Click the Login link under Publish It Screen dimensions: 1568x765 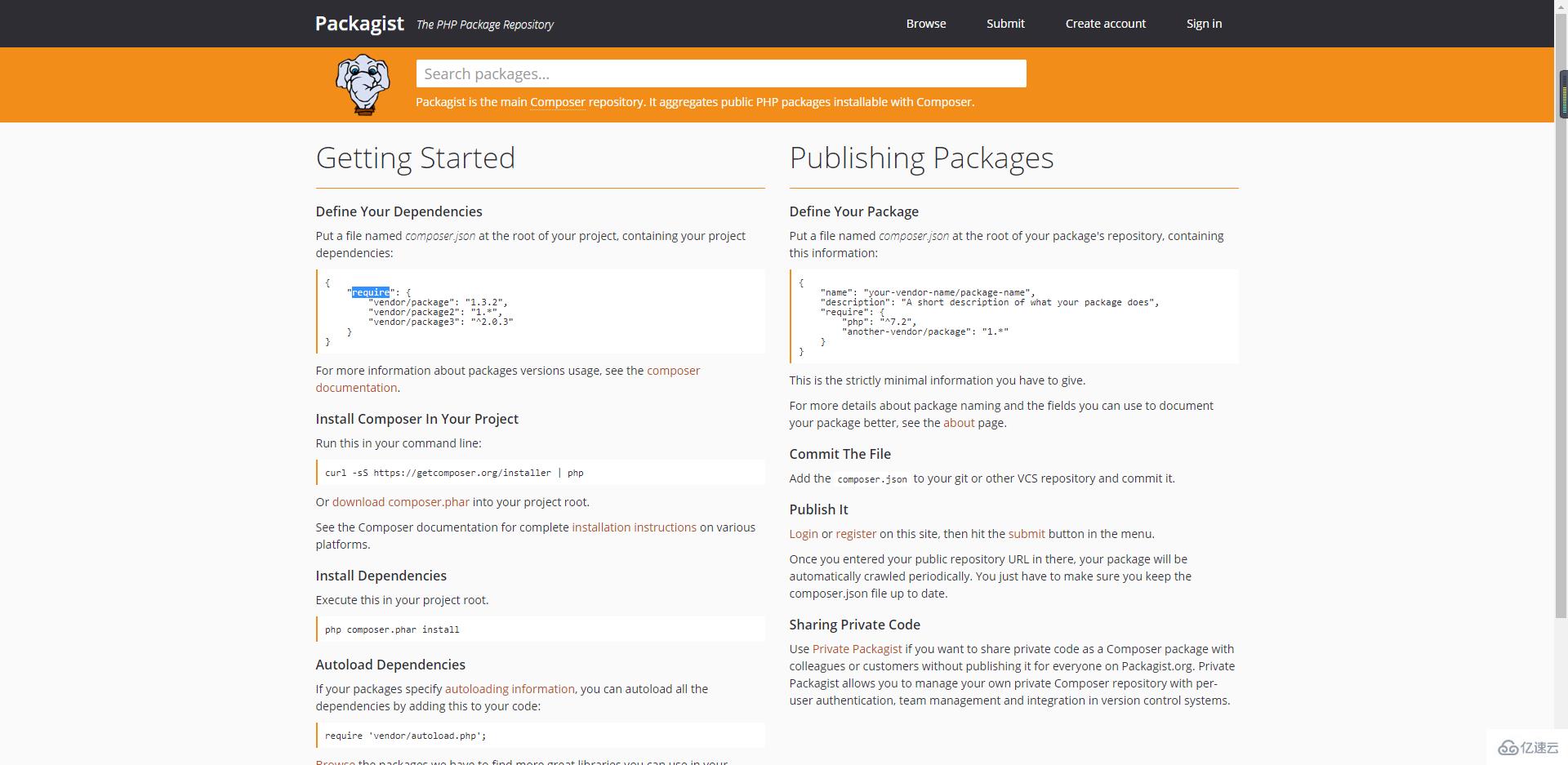tap(804, 534)
